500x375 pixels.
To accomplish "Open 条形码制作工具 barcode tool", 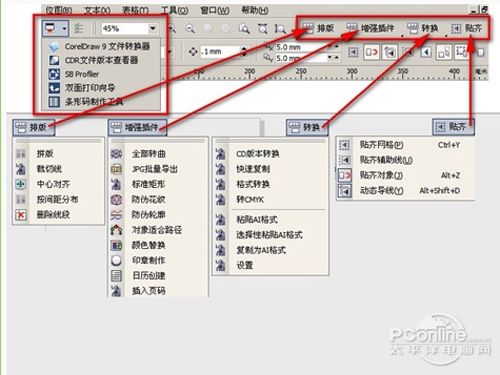I will tap(100, 101).
